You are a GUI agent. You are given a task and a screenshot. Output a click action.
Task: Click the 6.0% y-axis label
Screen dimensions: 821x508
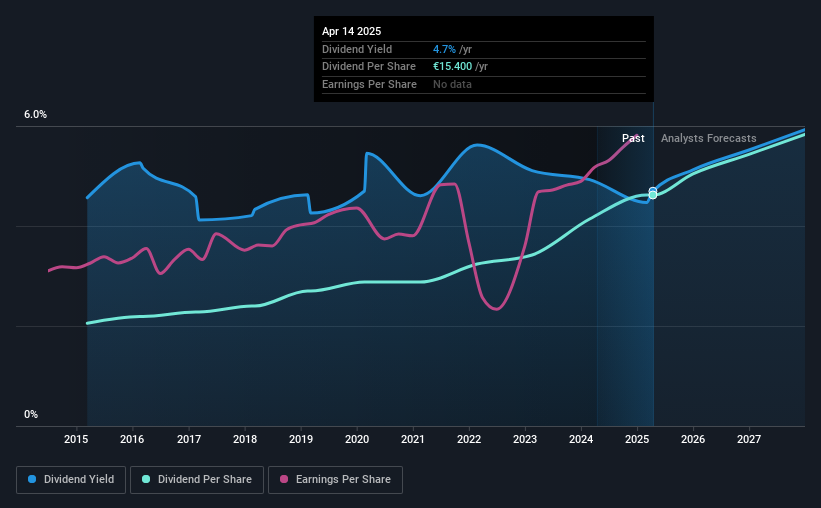35,114
